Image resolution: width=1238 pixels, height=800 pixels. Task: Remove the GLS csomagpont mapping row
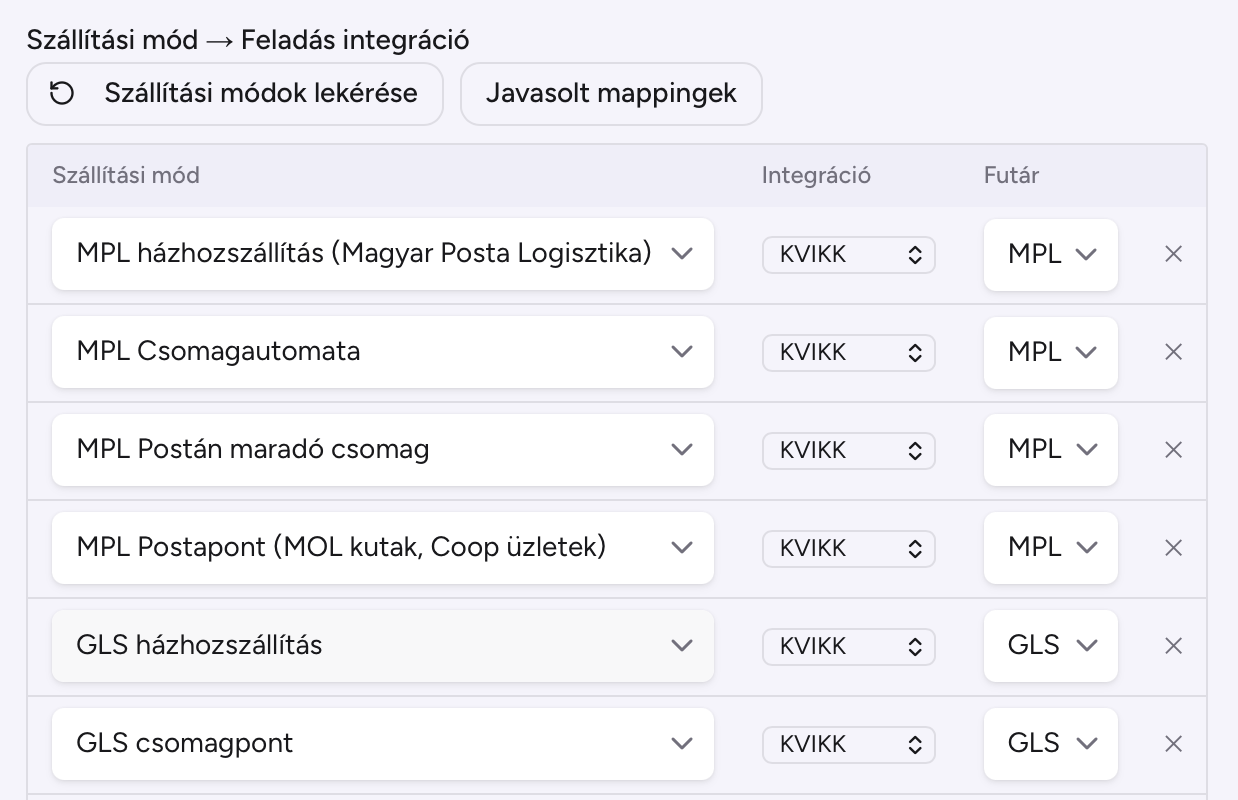coord(1174,744)
